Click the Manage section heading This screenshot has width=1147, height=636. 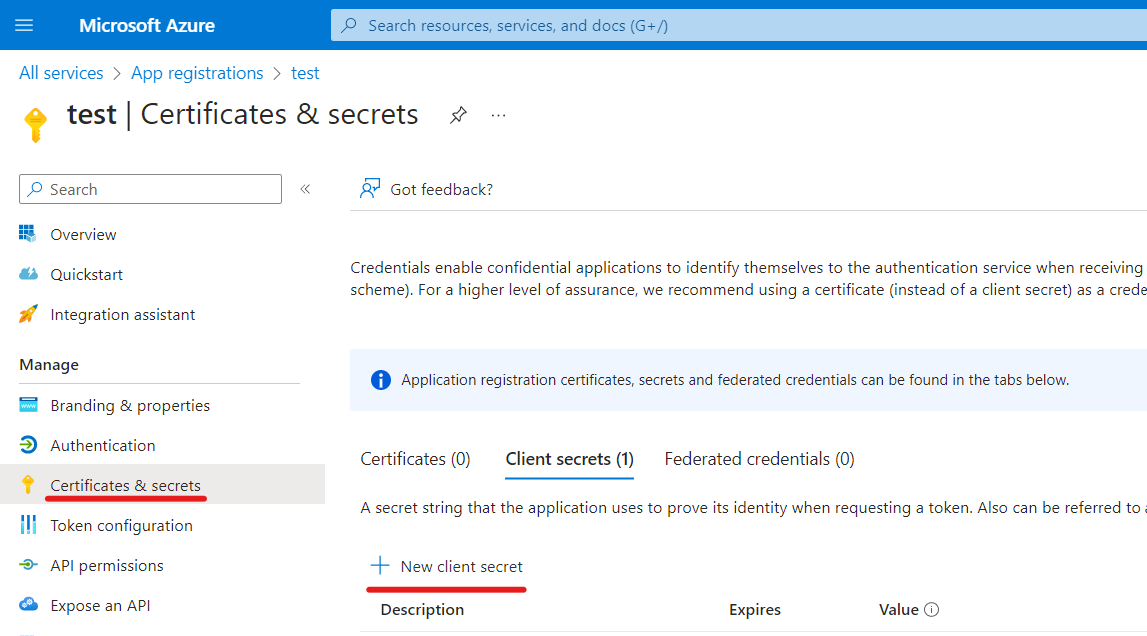49,364
